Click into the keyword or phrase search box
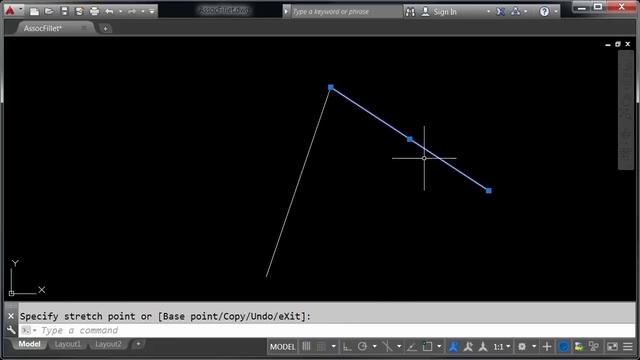The height and width of the screenshot is (360, 640). click(346, 11)
